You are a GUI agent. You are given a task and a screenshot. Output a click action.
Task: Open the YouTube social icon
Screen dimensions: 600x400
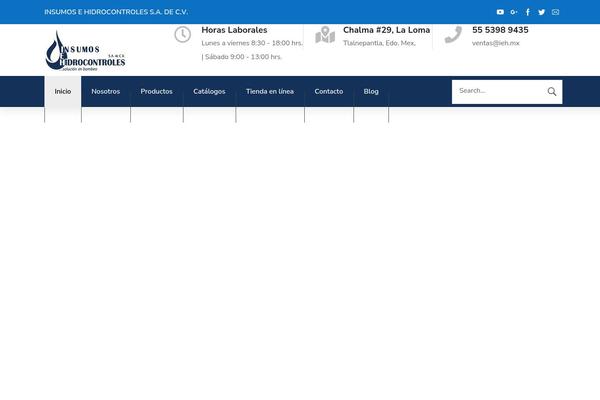(x=500, y=12)
